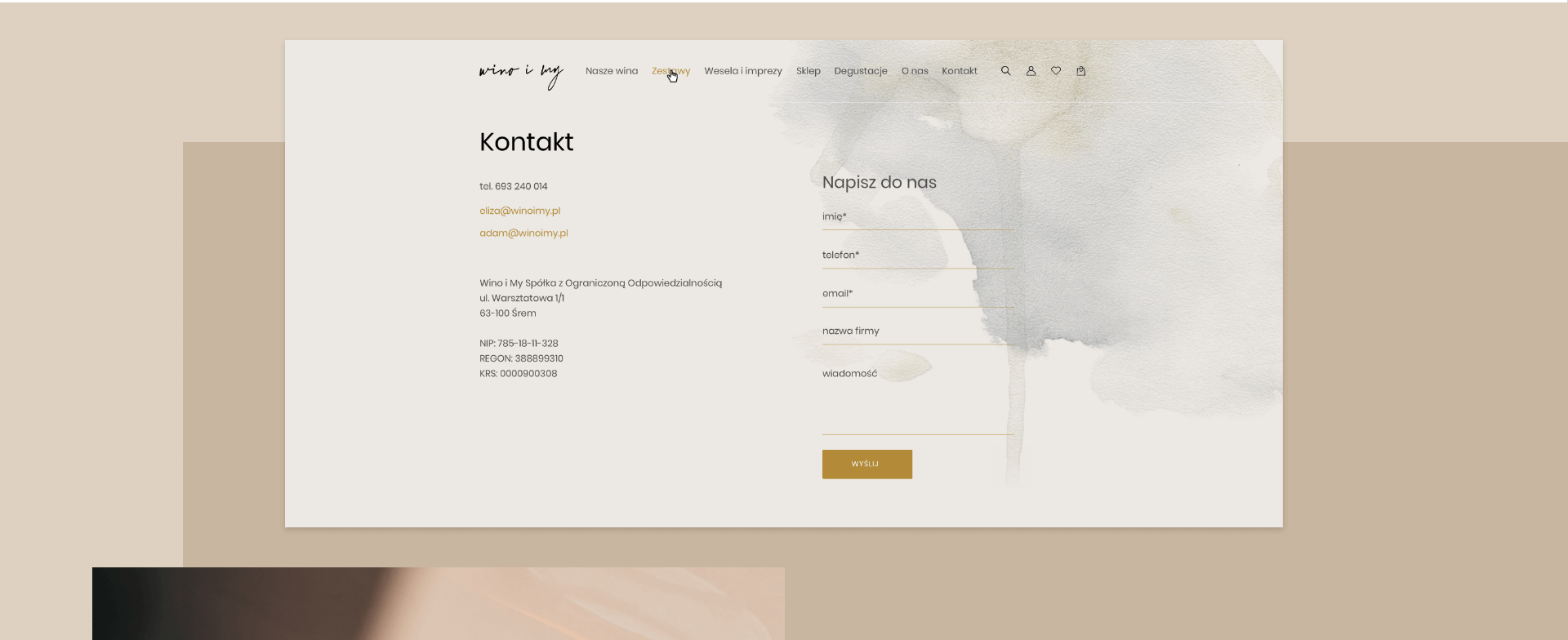Visit the O nas page
This screenshot has width=1568, height=640.
click(915, 71)
